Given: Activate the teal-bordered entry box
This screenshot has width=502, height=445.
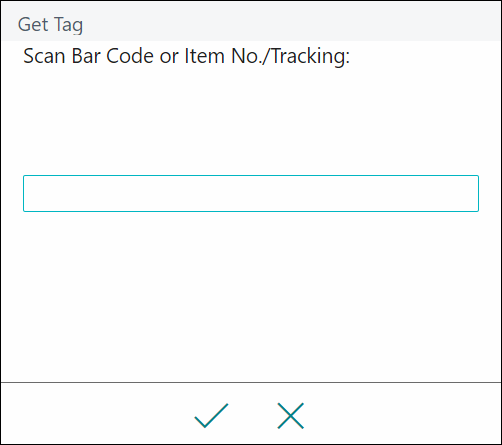Looking at the screenshot, I should (251, 193).
